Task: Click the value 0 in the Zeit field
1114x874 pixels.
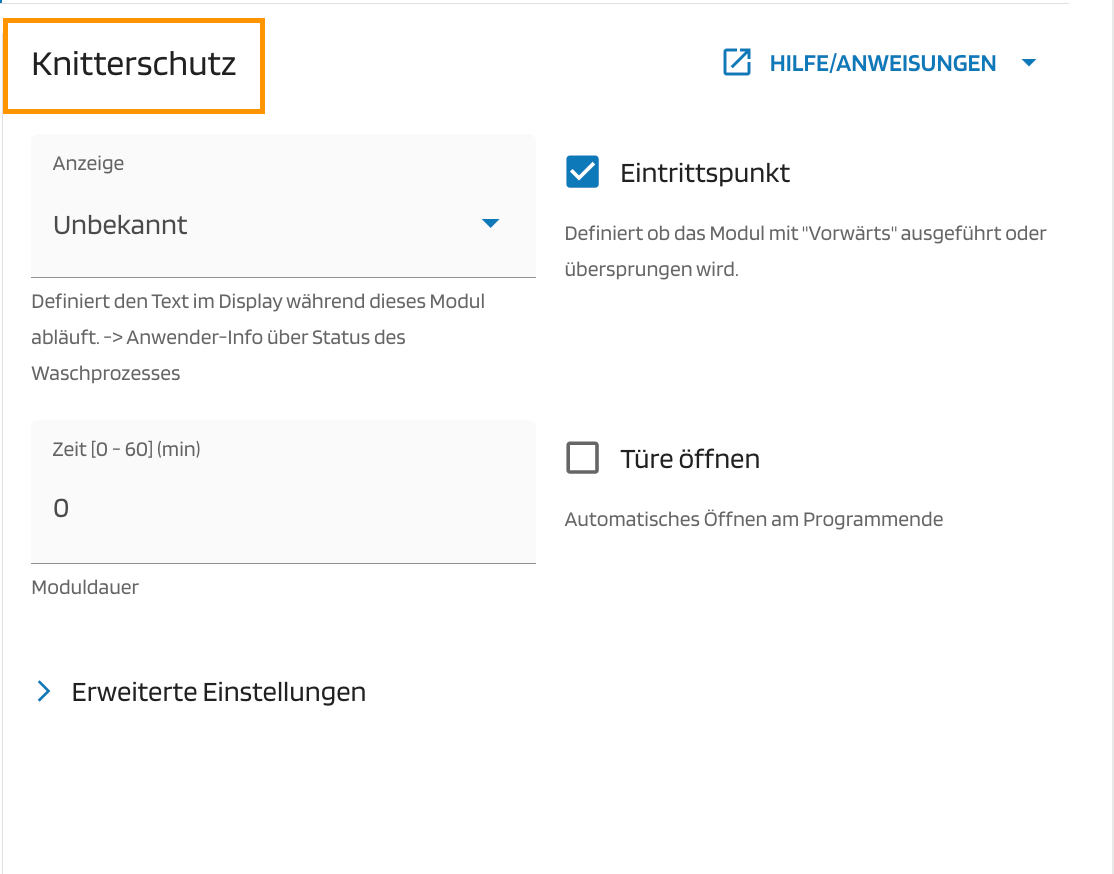Action: [x=61, y=507]
